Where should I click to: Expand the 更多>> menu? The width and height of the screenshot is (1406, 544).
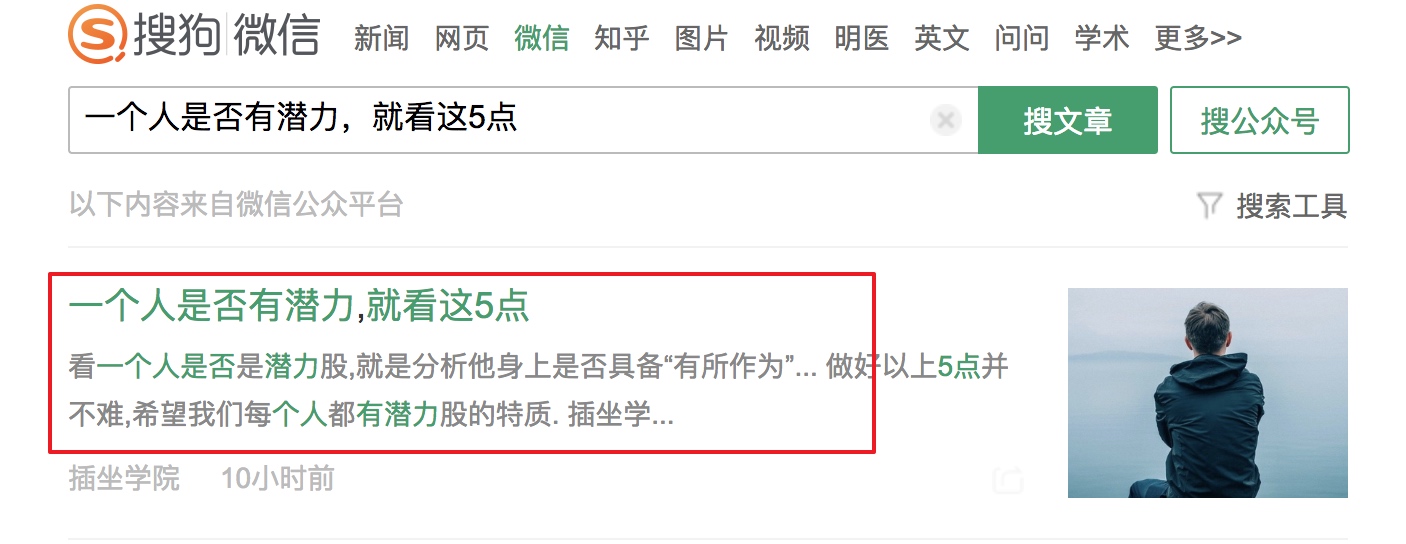pyautogui.click(x=1198, y=39)
